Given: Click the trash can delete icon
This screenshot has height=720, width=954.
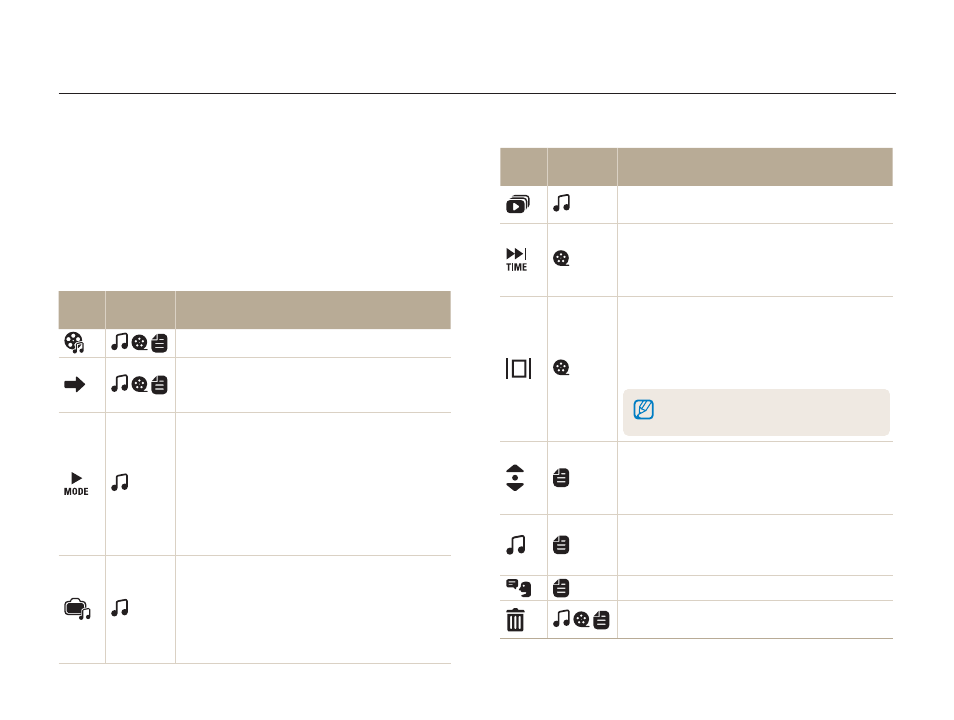Looking at the screenshot, I should (x=515, y=620).
